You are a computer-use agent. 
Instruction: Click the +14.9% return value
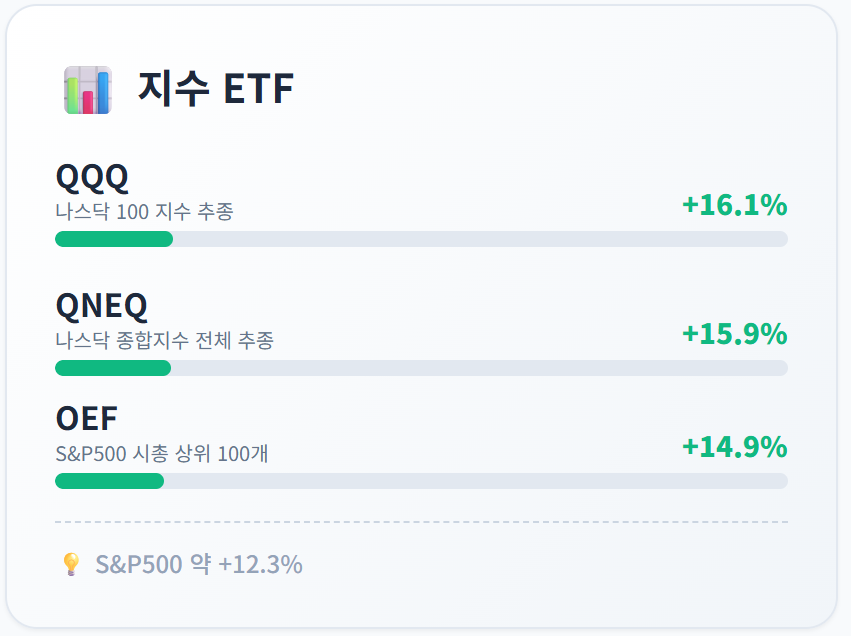tap(734, 447)
